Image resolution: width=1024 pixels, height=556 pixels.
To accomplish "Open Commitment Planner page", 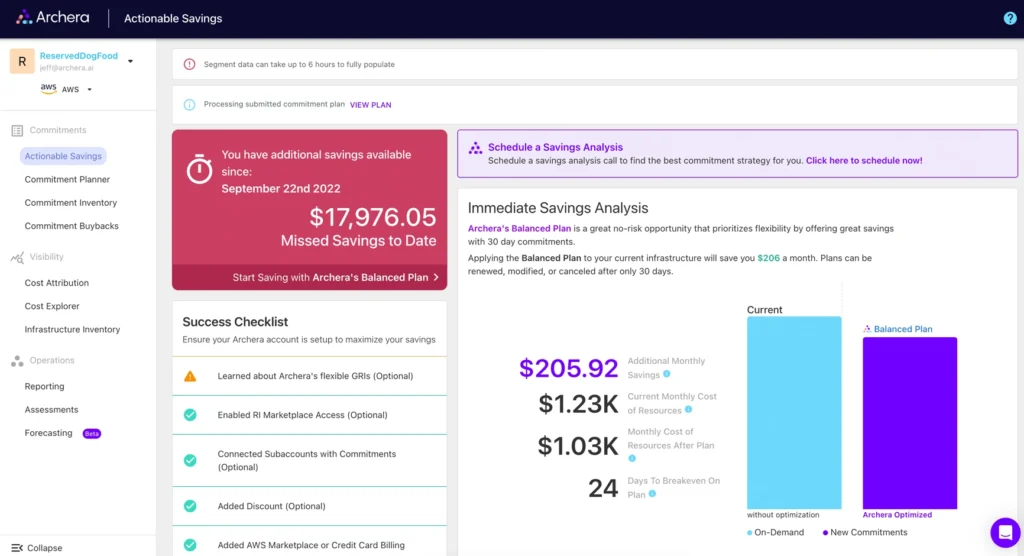I will pyautogui.click(x=67, y=180).
